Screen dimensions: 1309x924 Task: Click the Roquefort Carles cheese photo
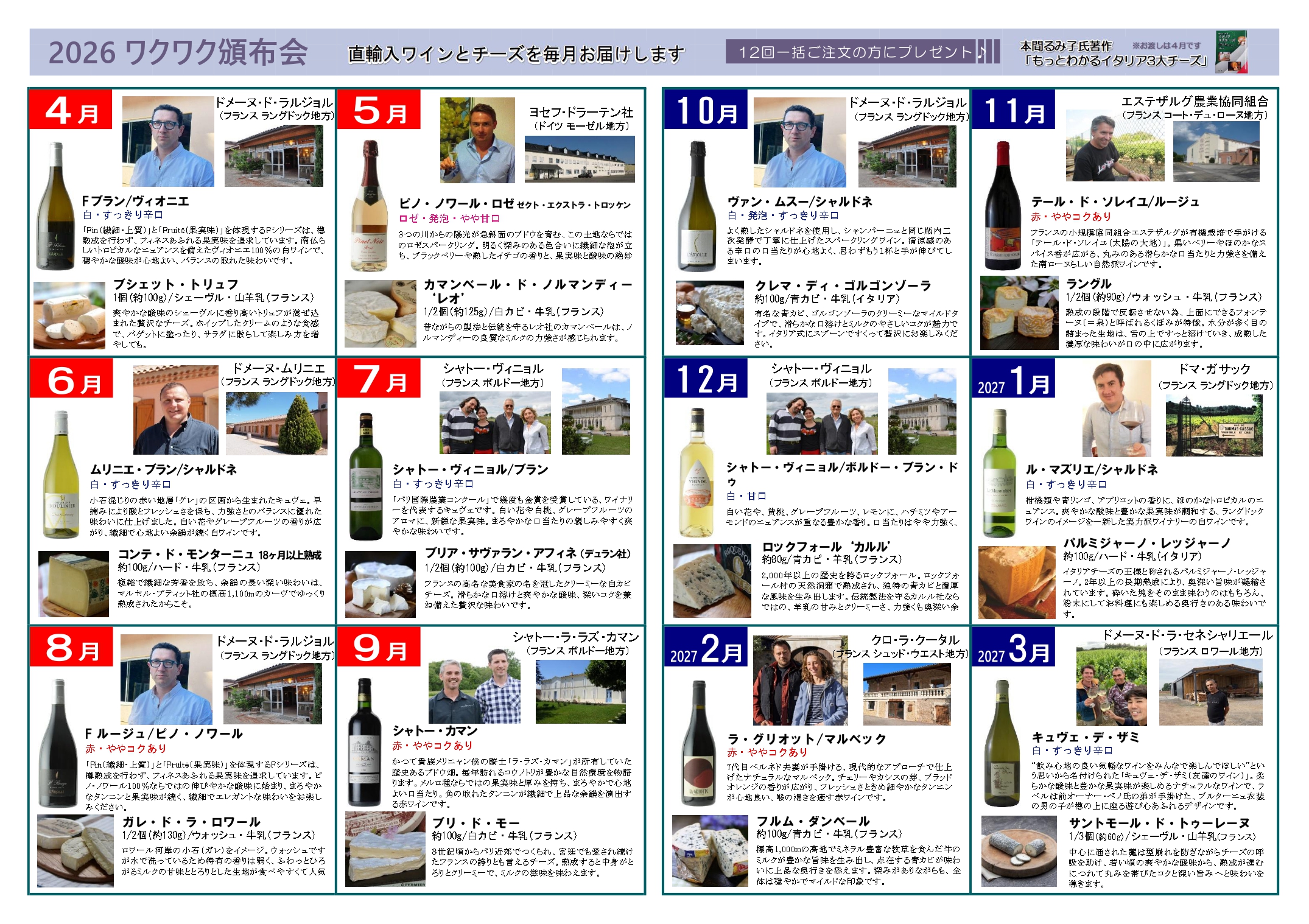[x=712, y=581]
